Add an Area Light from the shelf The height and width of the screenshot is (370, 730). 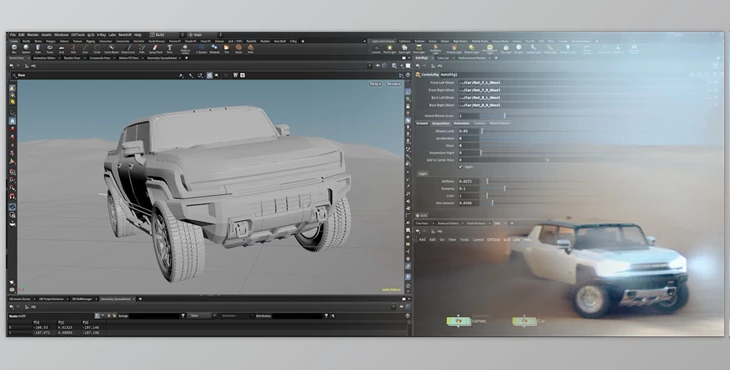tap(419, 48)
